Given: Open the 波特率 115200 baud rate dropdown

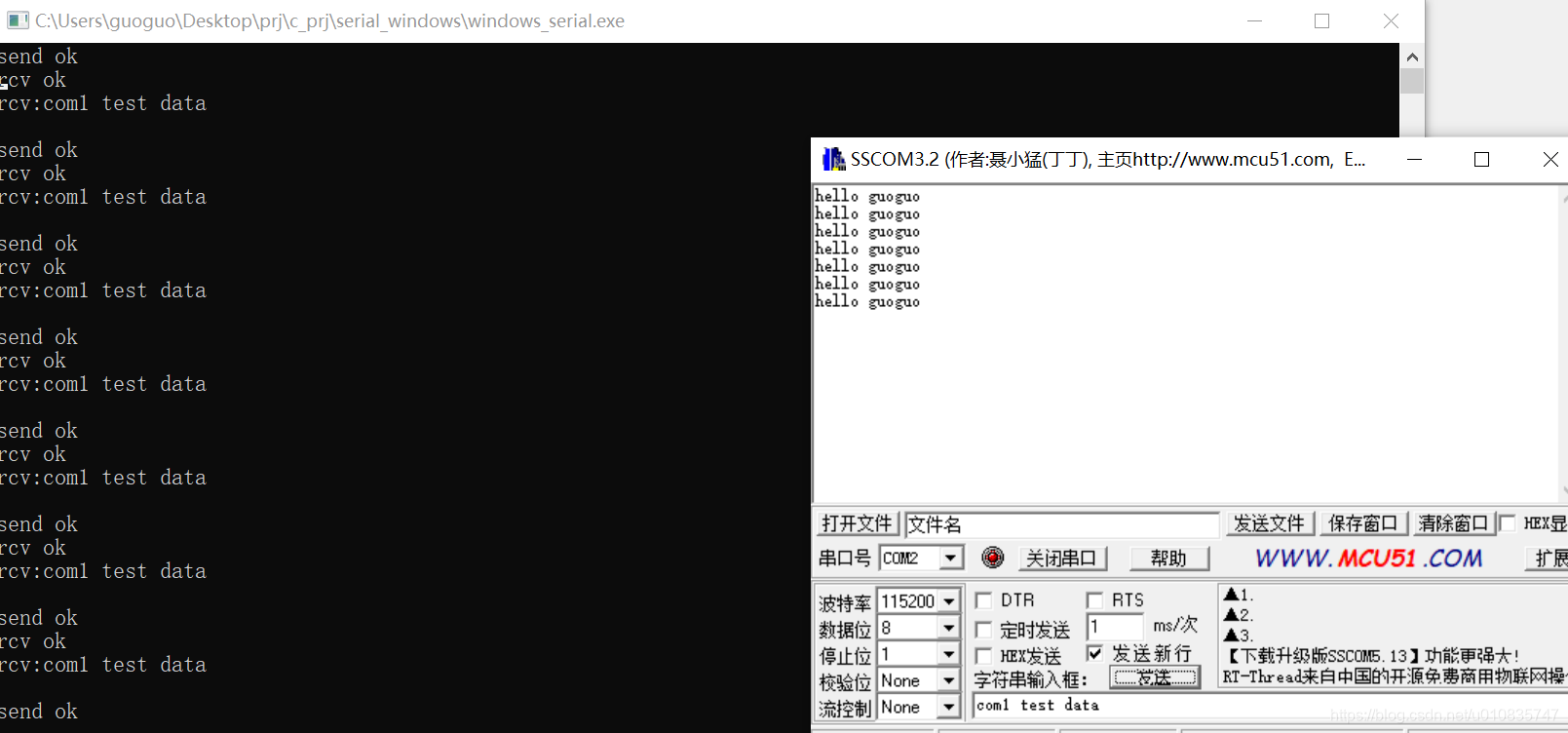Looking at the screenshot, I should pyautogui.click(x=949, y=601).
